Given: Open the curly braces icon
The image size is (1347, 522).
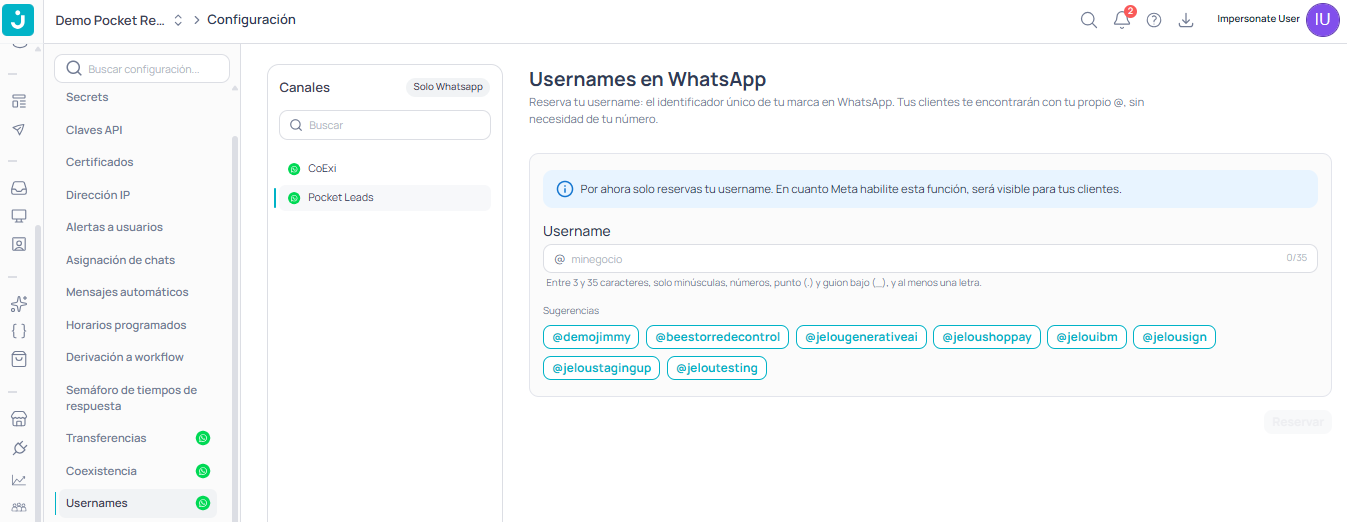Looking at the screenshot, I should (x=19, y=331).
